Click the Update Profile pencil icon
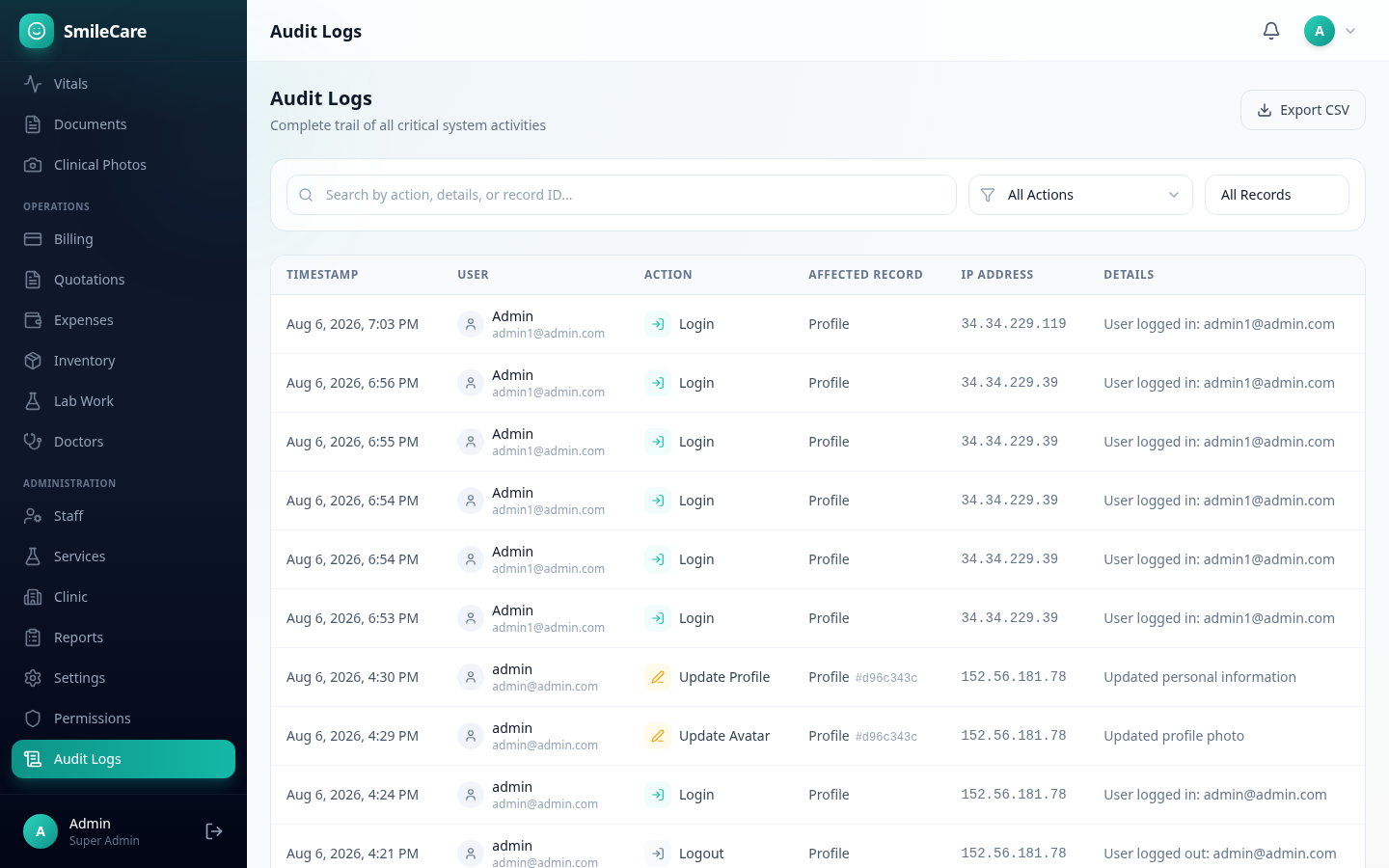Screen dimensions: 1389x868 658,677
